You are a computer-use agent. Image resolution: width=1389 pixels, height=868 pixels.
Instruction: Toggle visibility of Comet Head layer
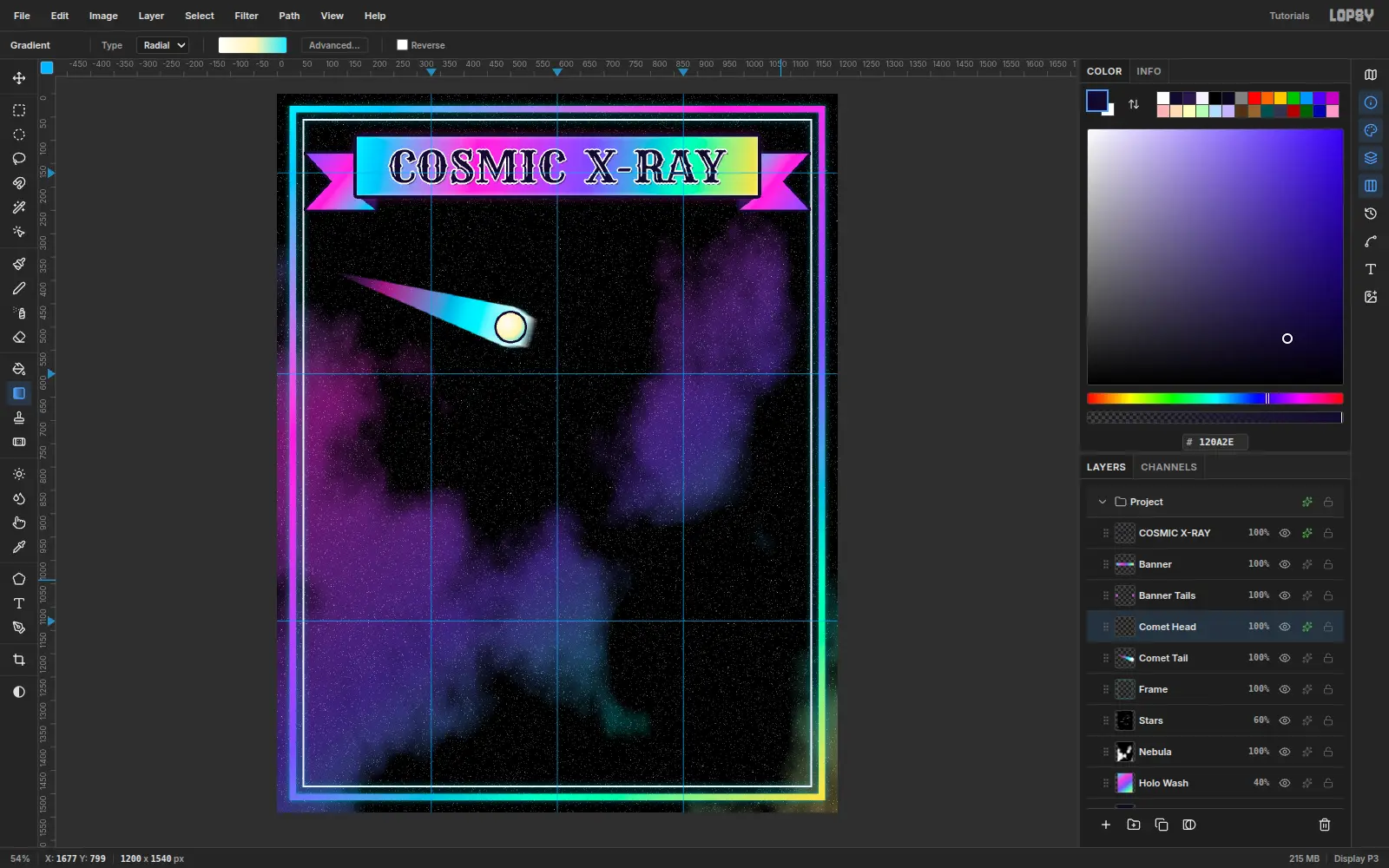point(1285,627)
